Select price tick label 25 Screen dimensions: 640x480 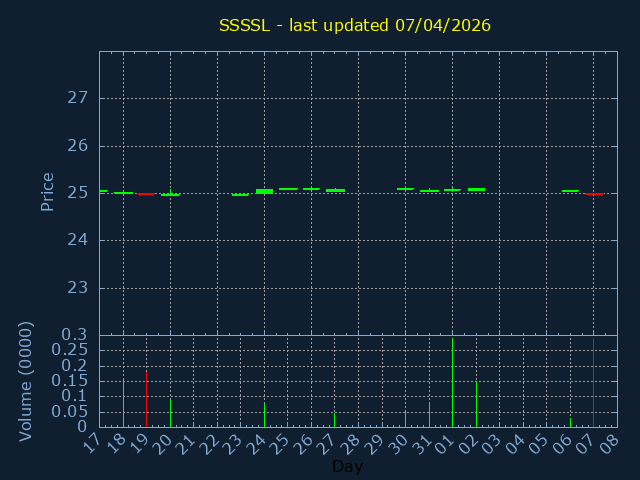point(78,193)
